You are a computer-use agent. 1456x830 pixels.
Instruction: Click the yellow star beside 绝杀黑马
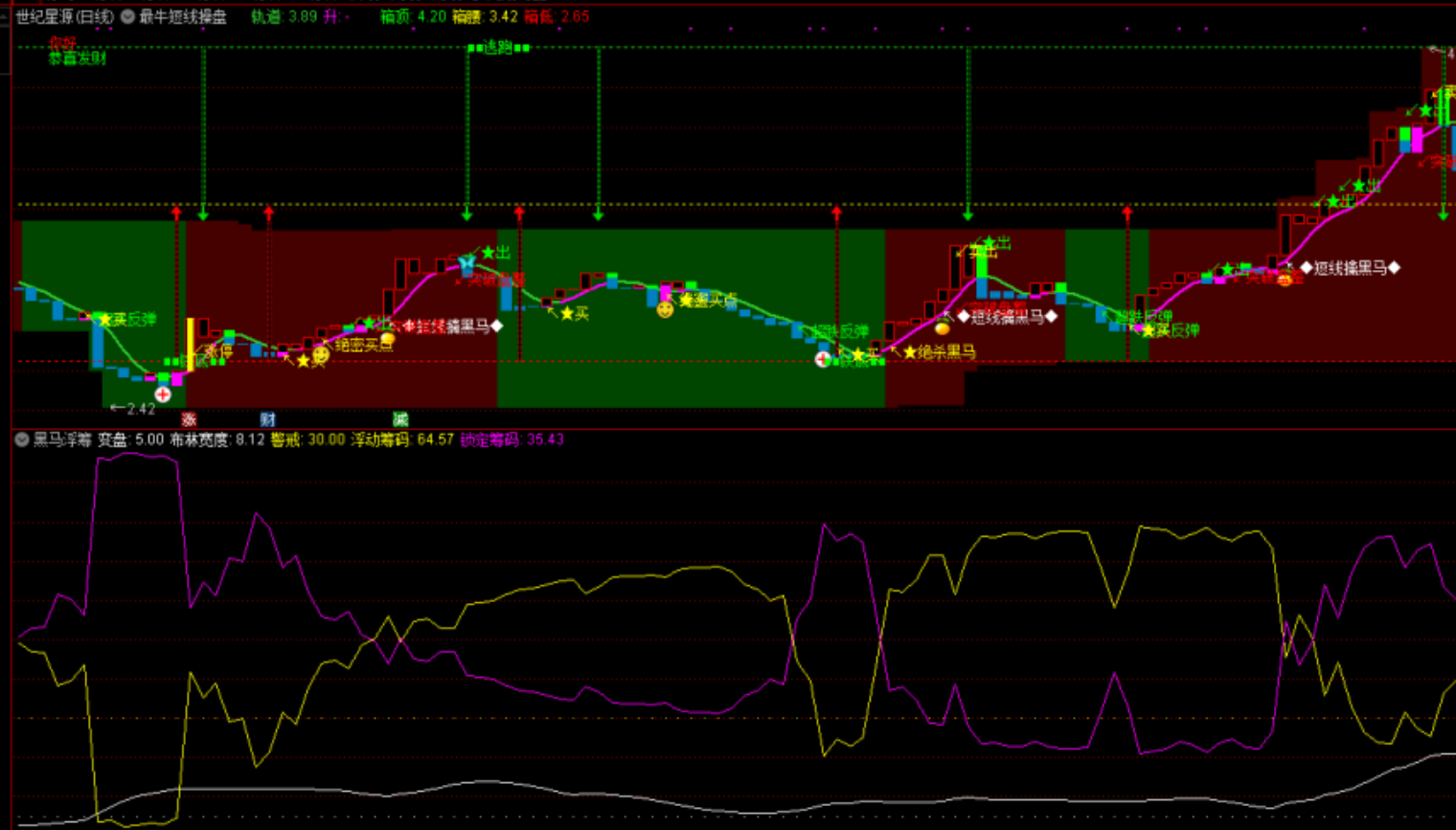(909, 352)
